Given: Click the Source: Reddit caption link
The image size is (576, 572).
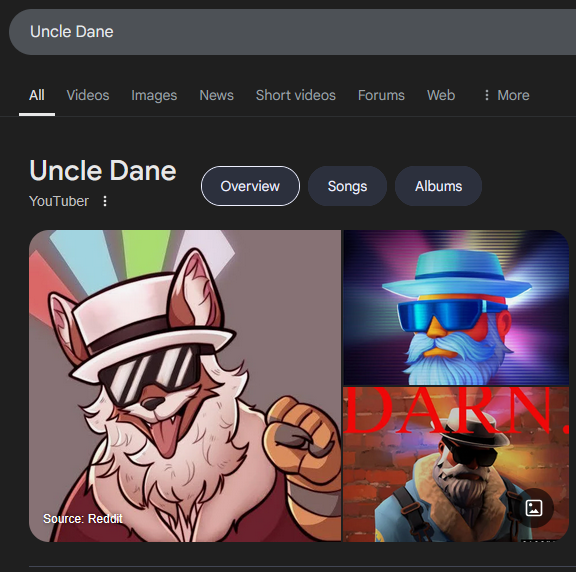Looking at the screenshot, I should pyautogui.click(x=83, y=518).
